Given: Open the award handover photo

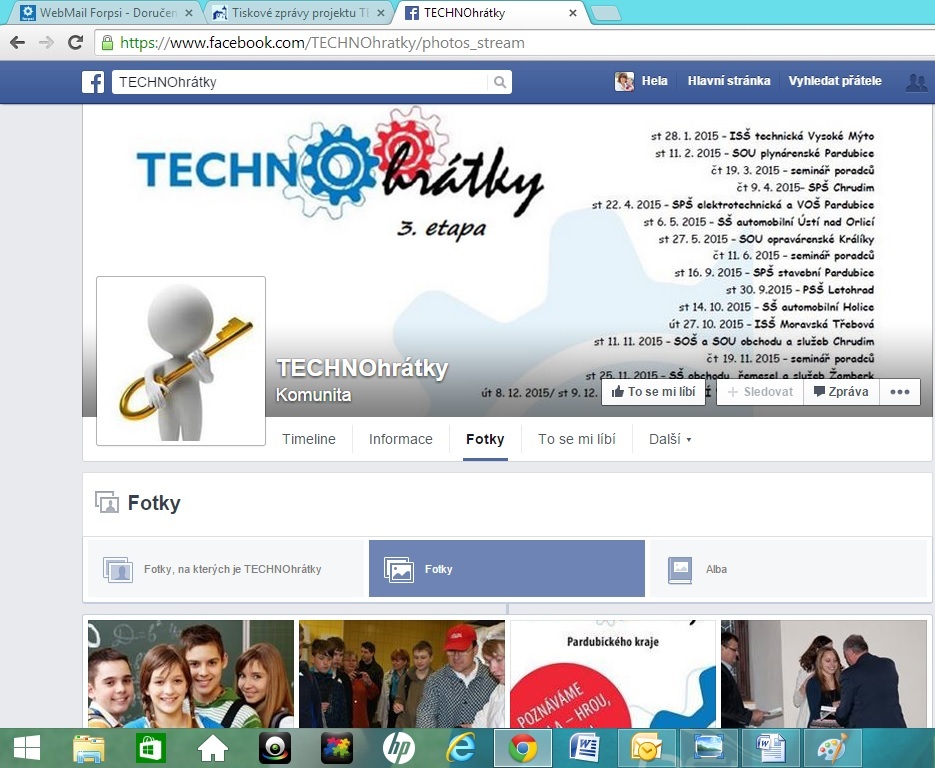Looking at the screenshot, I should tap(824, 674).
